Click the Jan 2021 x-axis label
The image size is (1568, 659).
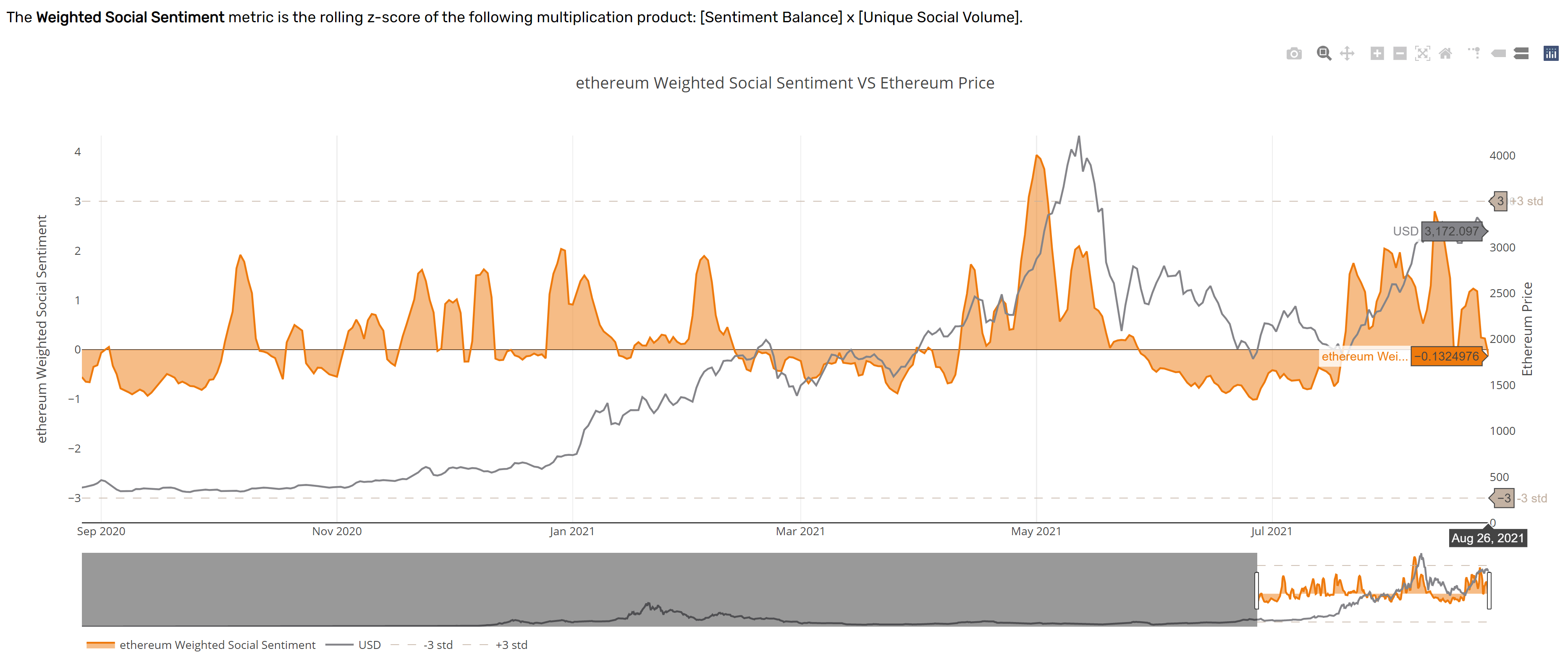coord(572,531)
